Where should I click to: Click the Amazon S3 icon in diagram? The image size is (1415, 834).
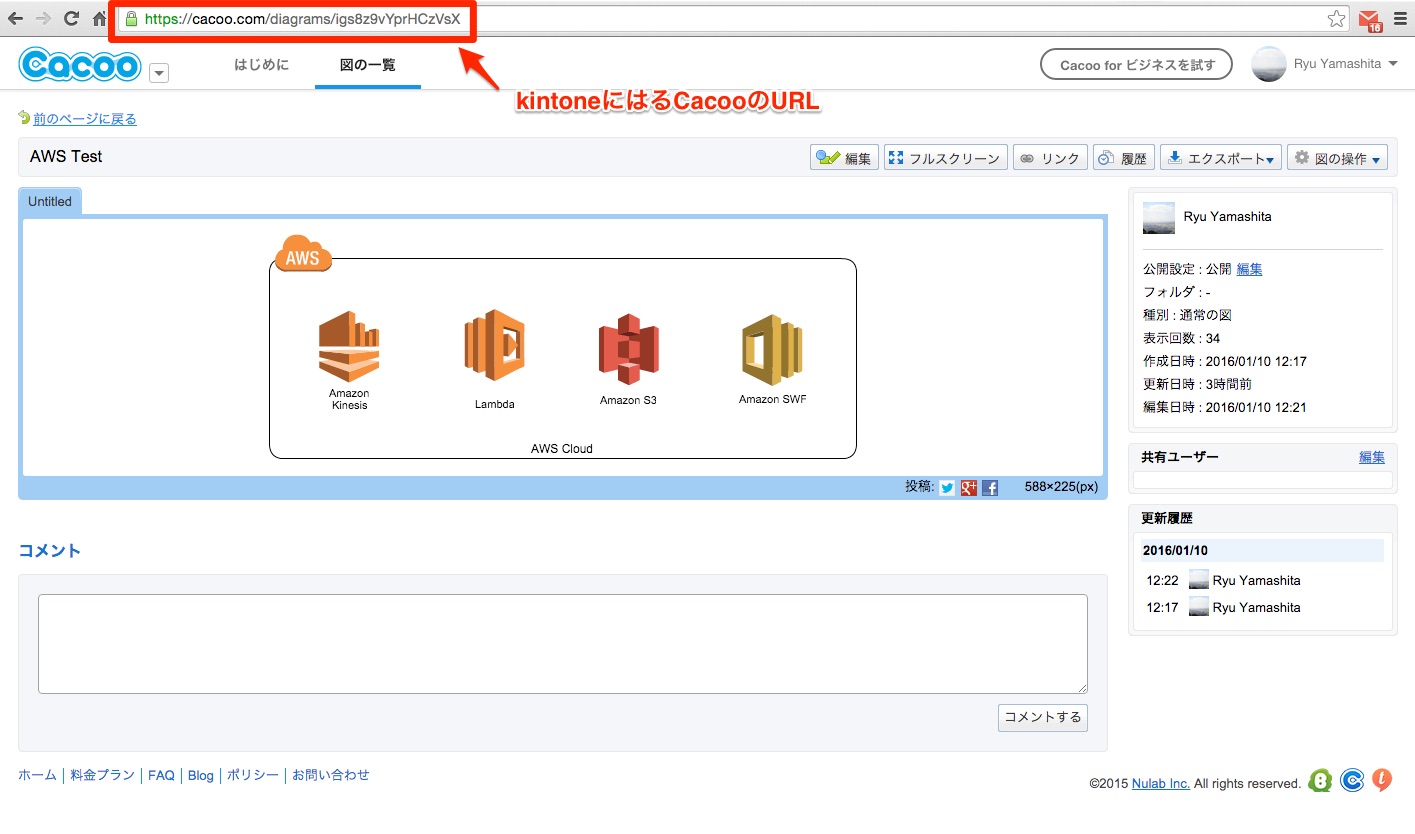click(628, 349)
